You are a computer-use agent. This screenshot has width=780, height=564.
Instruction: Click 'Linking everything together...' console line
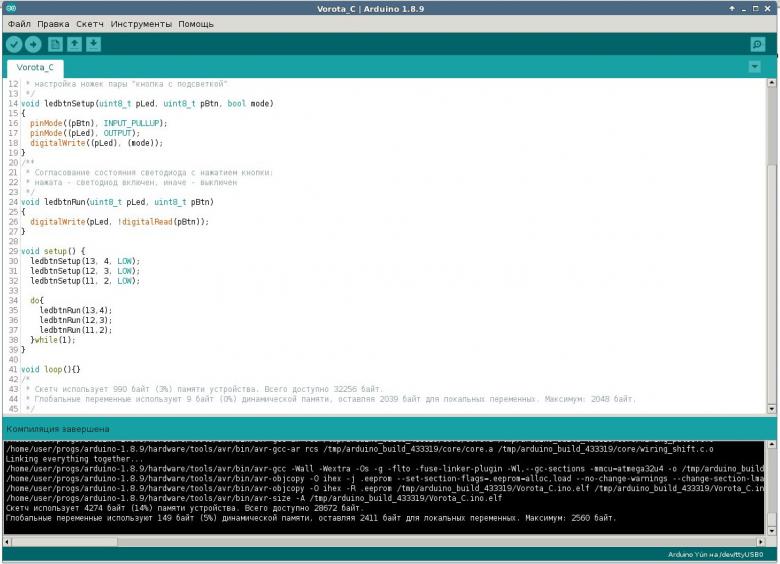click(x=75, y=459)
